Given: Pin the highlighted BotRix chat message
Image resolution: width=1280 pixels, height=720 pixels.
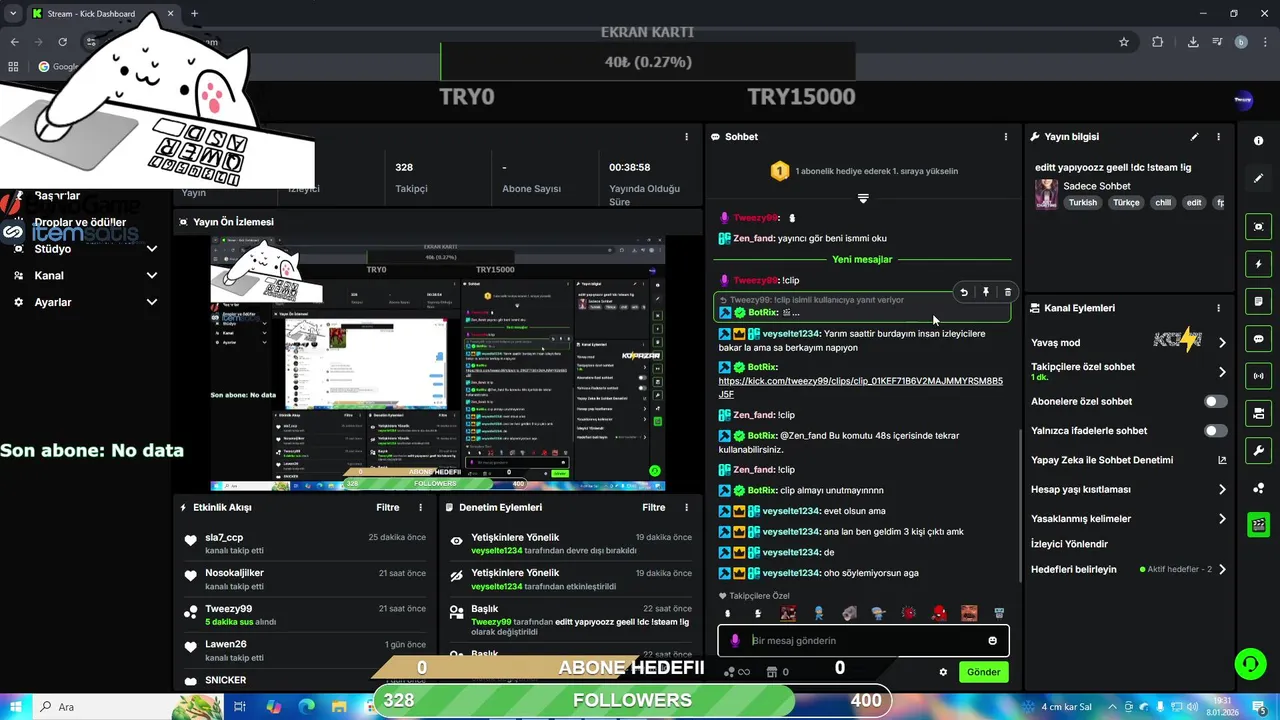Looking at the screenshot, I should (x=986, y=292).
